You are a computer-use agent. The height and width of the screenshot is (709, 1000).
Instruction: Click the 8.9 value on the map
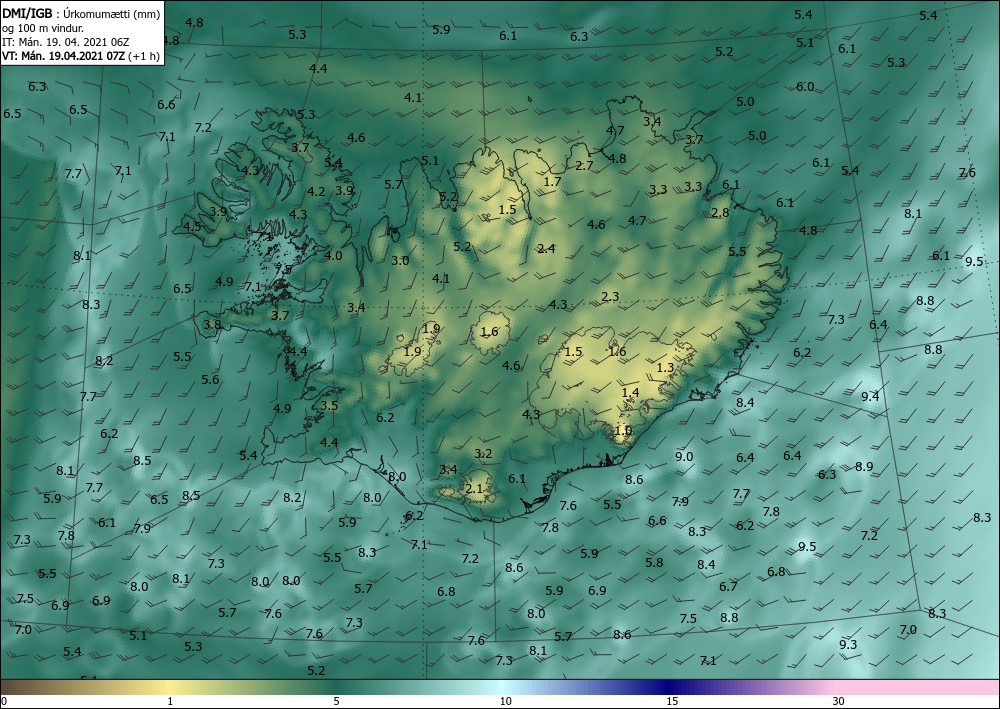[864, 467]
